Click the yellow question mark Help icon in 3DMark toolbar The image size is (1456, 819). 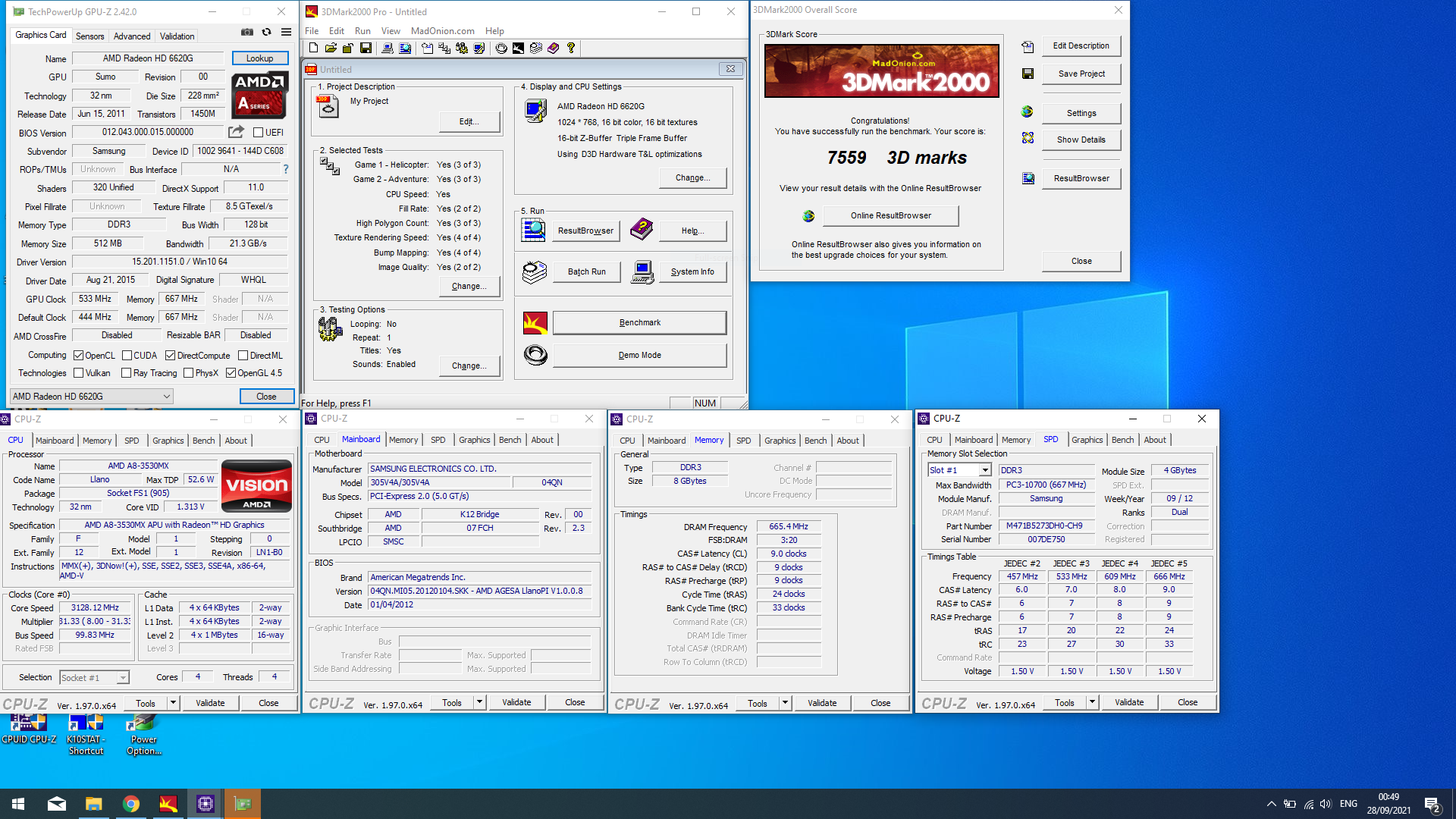click(x=571, y=49)
